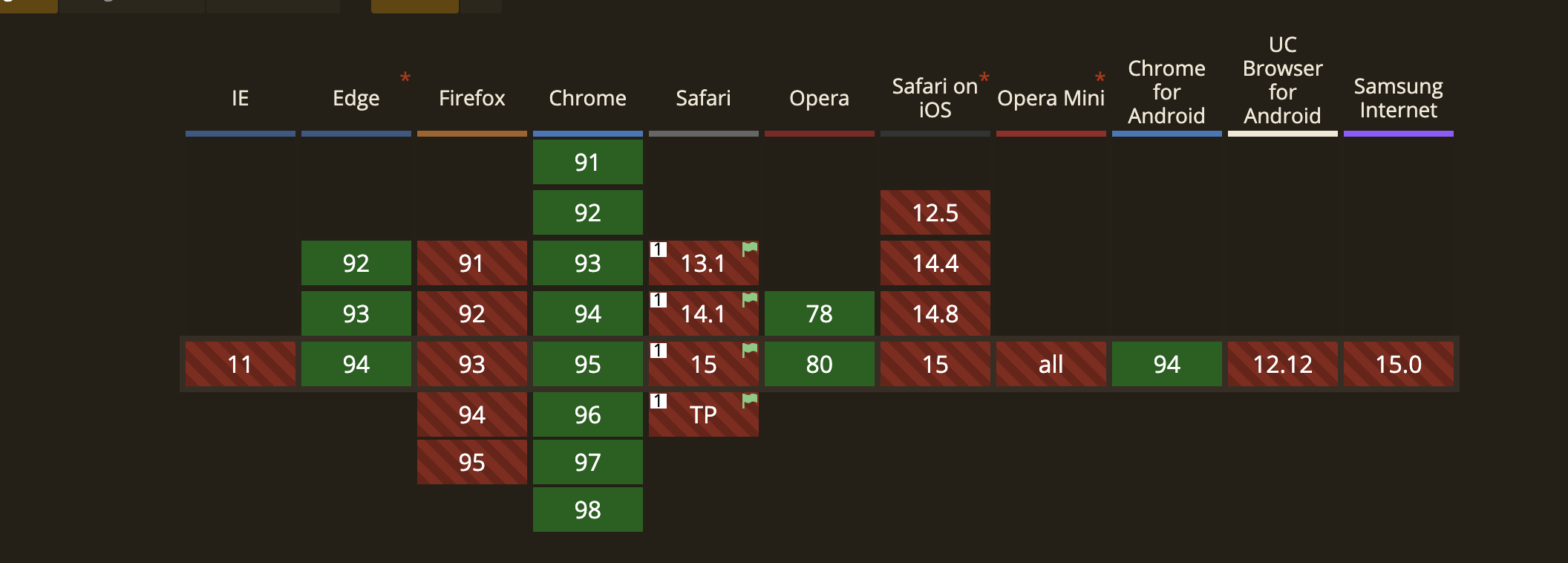The height and width of the screenshot is (563, 1568).
Task: Click the red asterisk beside Edge
Action: click(405, 78)
